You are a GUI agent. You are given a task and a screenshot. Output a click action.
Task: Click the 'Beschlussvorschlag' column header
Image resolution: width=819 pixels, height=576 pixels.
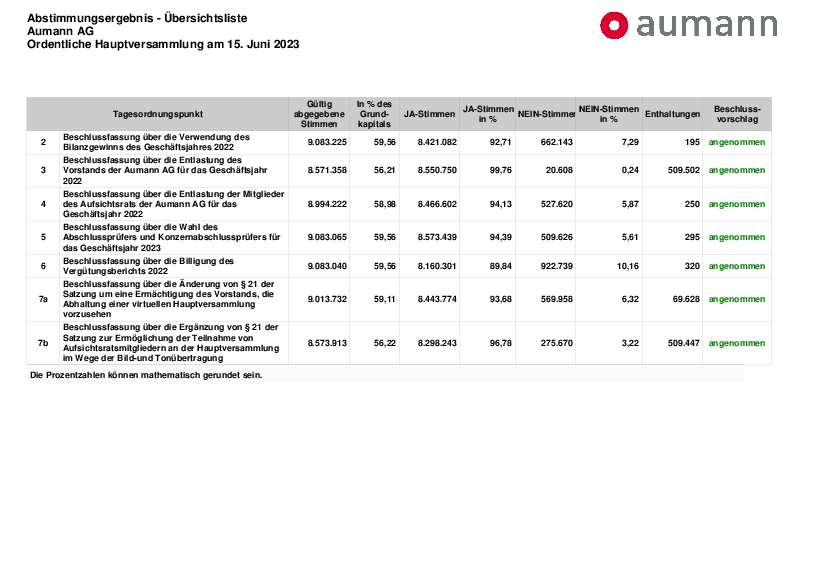pos(738,114)
